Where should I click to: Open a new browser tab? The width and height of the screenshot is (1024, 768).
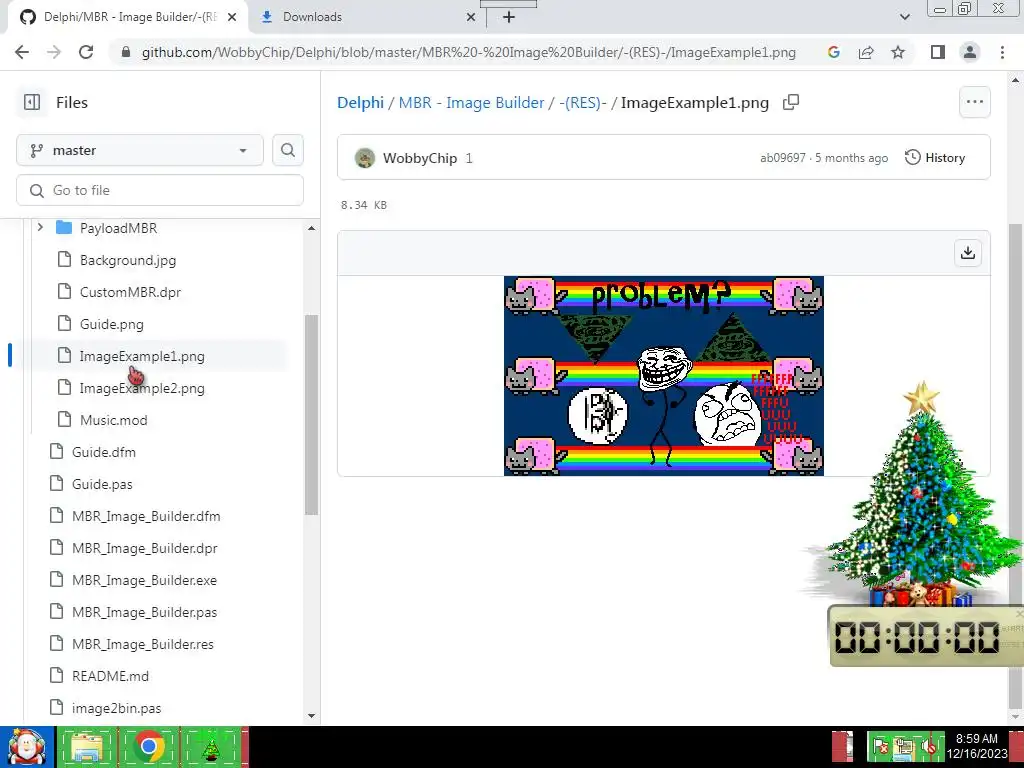pyautogui.click(x=509, y=17)
